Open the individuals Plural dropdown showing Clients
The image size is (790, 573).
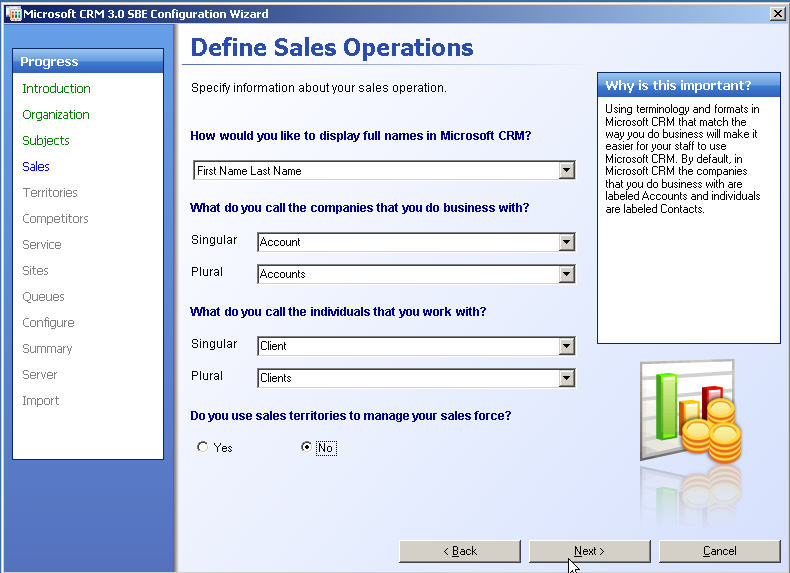[x=566, y=378]
